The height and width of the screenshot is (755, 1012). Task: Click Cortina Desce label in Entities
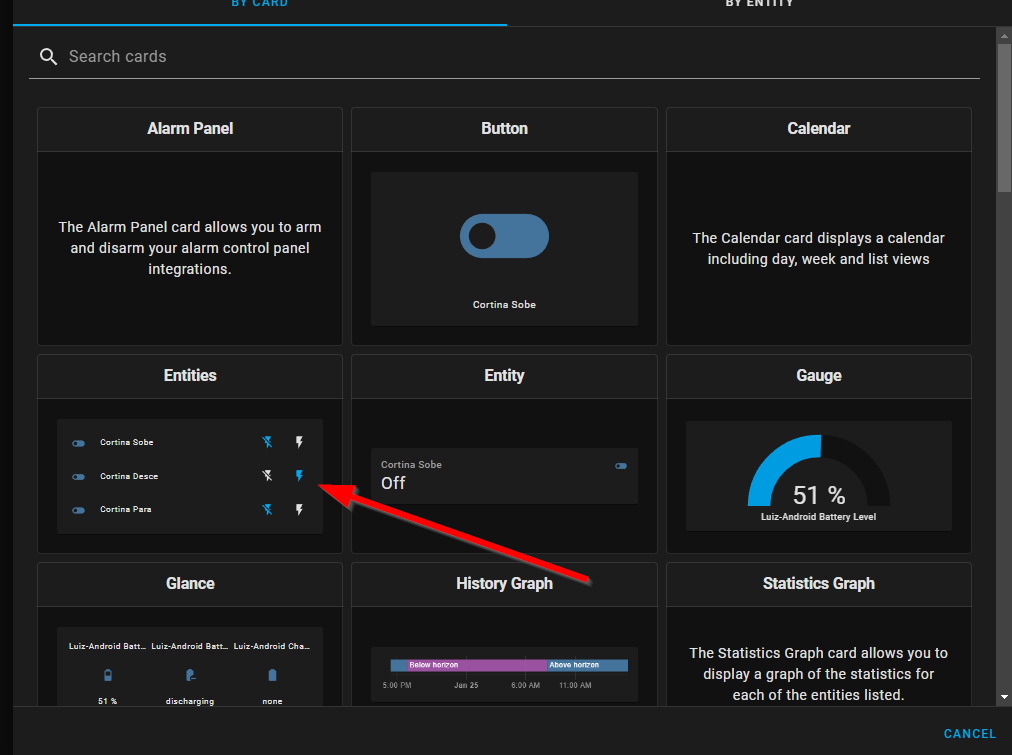[x=129, y=476]
